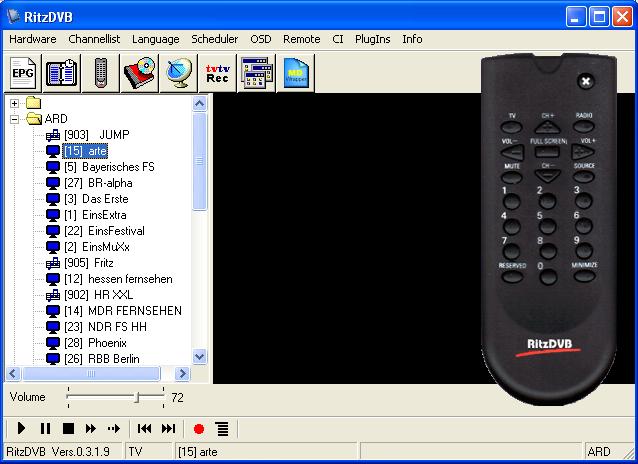
Task: Click the MD Wrapper plugin icon
Action: pos(296,73)
